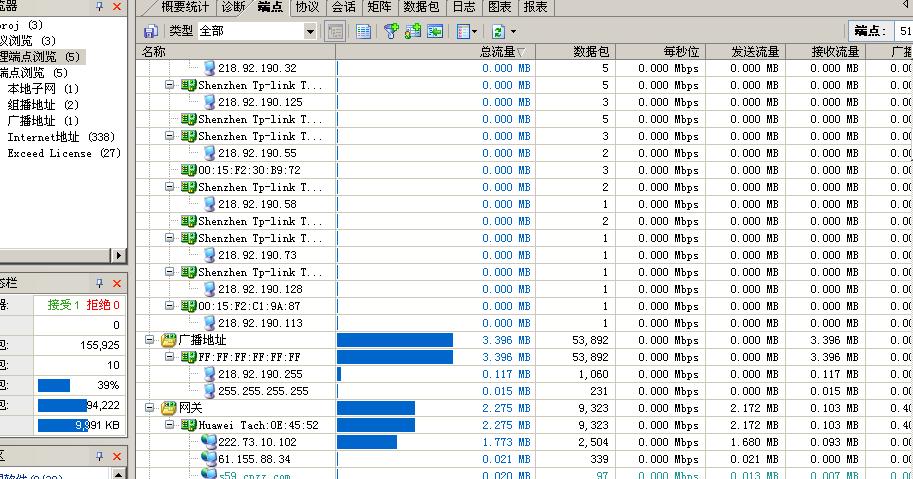Select Internet地址 (338) in the node browser
Viewport: 913px width, 479px height.
pos(63,137)
